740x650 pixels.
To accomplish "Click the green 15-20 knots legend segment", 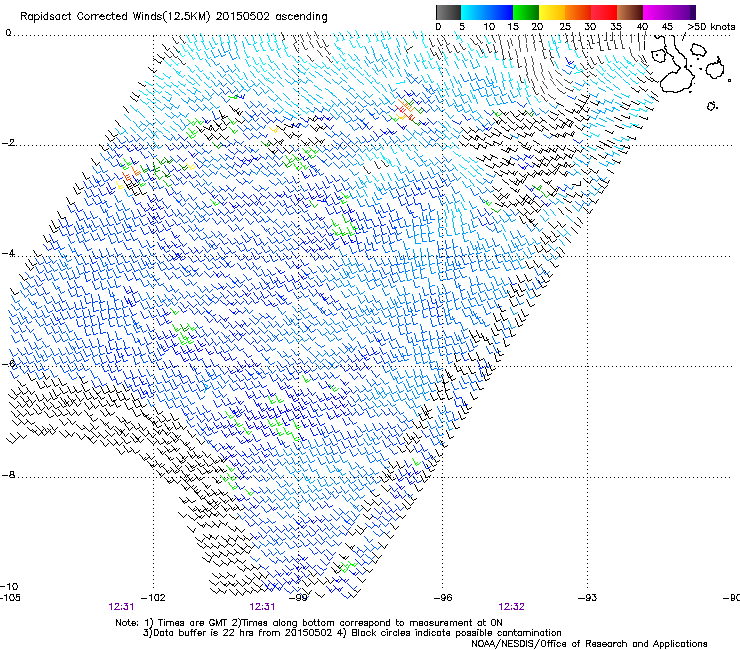I will click(526, 12).
